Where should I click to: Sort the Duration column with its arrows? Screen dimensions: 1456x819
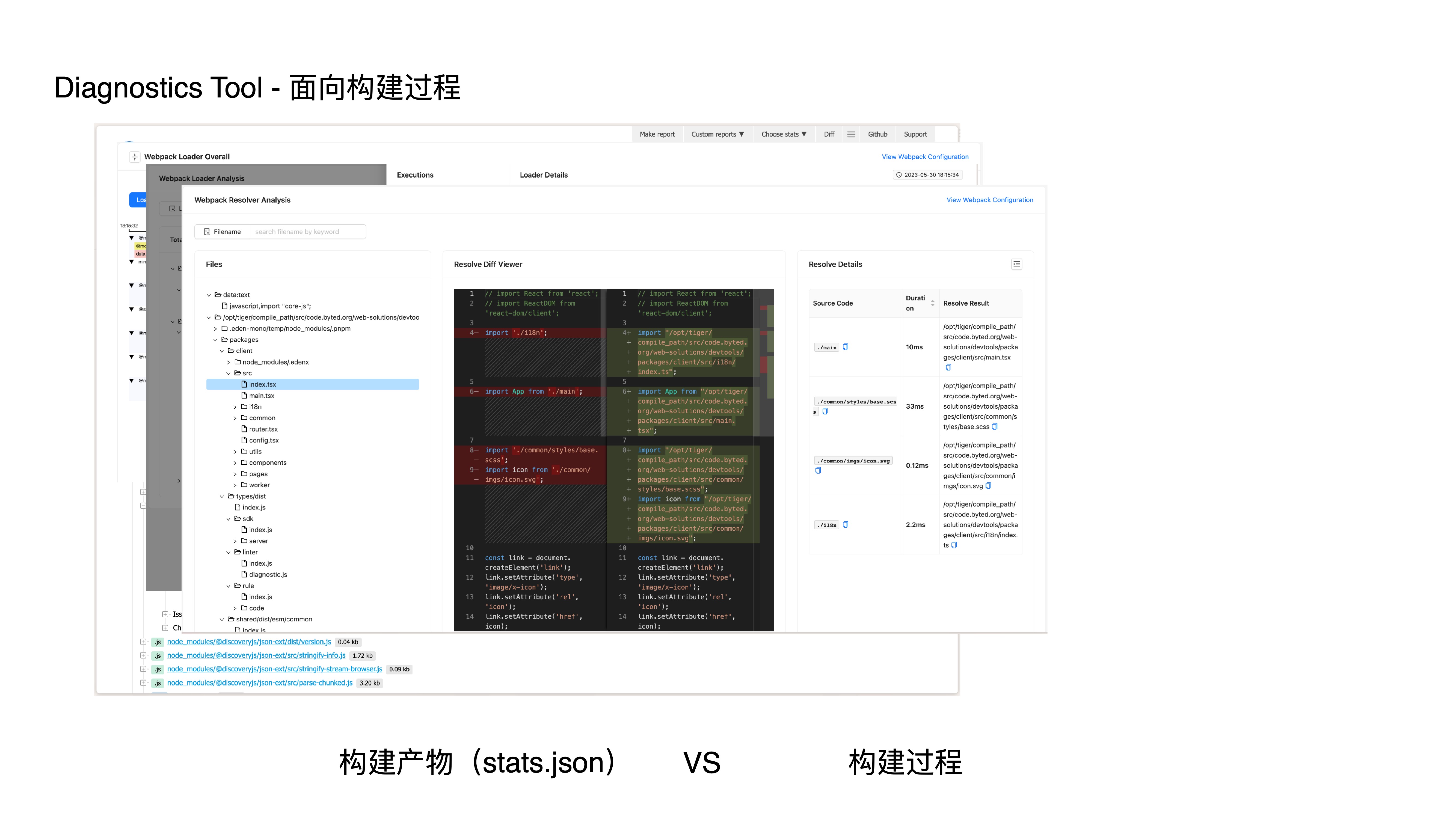click(932, 304)
